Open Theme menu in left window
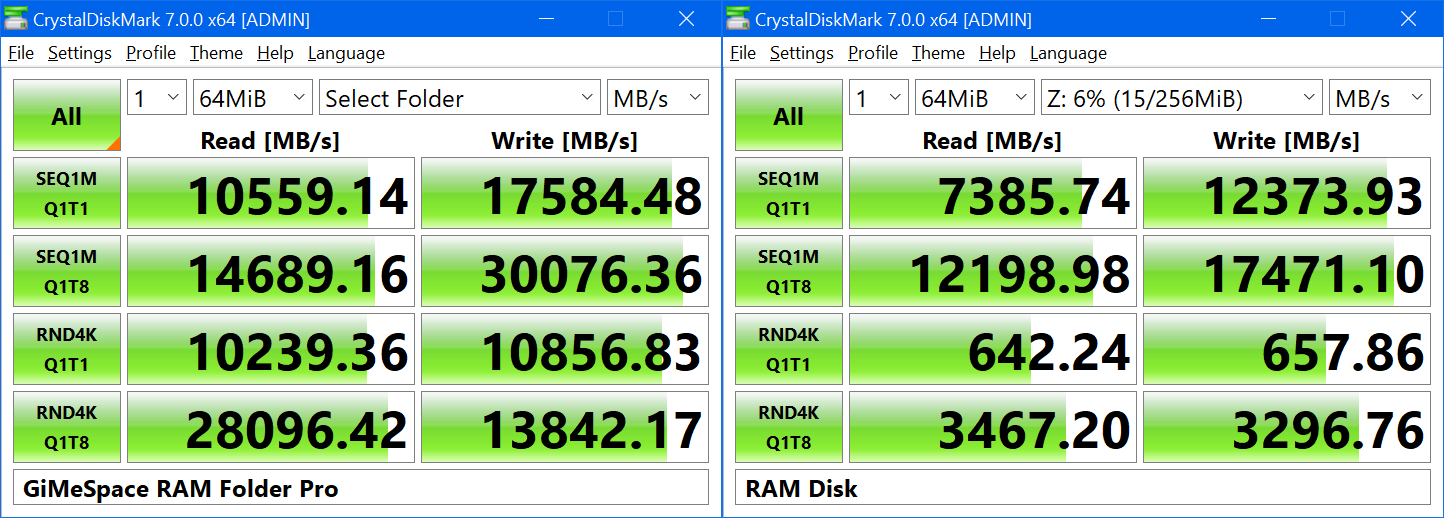Image resolution: width=1444 pixels, height=518 pixels. tap(216, 53)
